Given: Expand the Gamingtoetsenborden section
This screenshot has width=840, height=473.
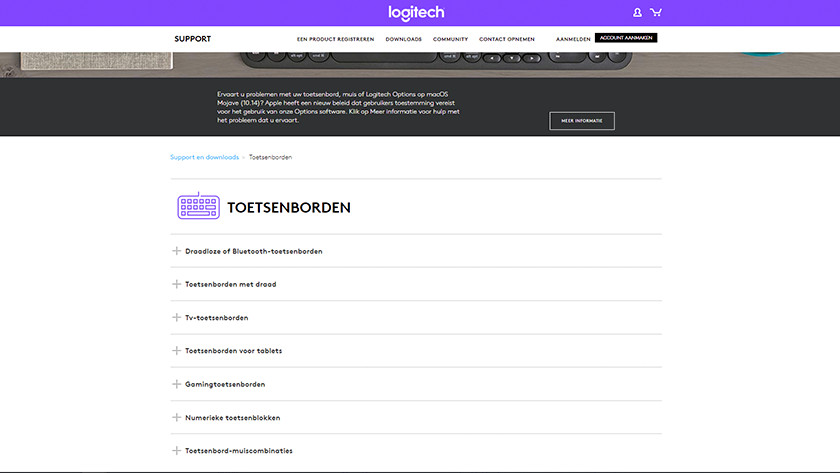Looking at the screenshot, I should tap(225, 384).
